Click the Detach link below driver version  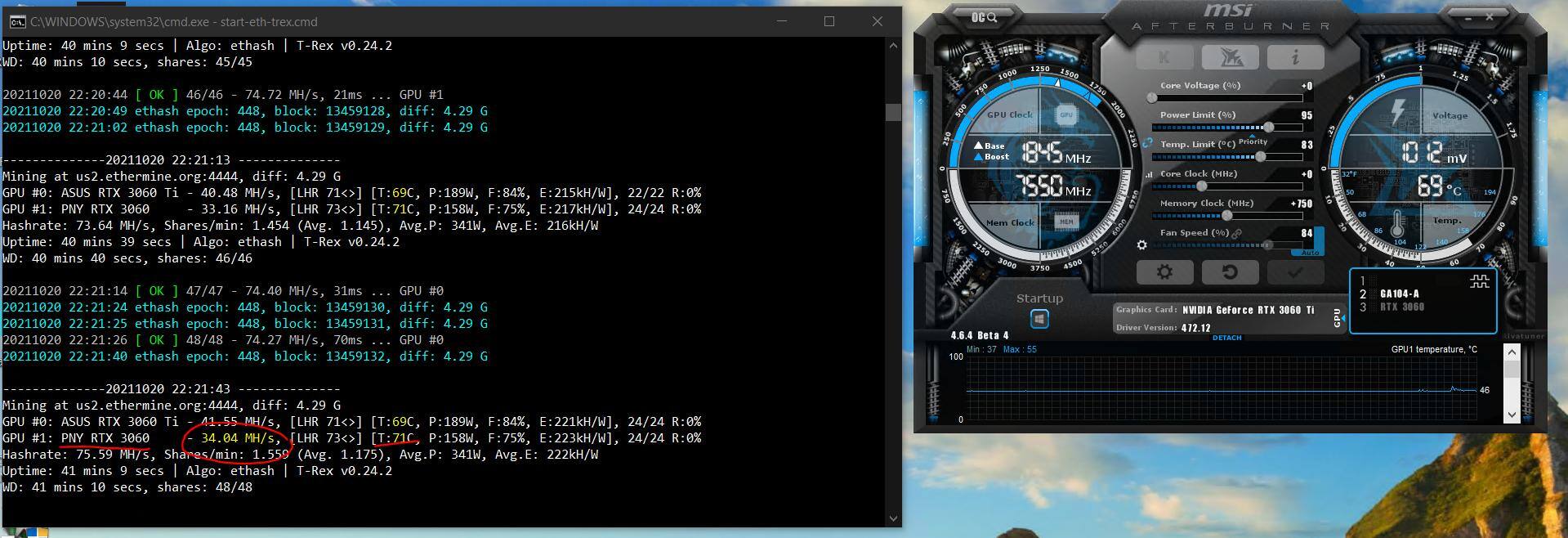(x=1226, y=338)
